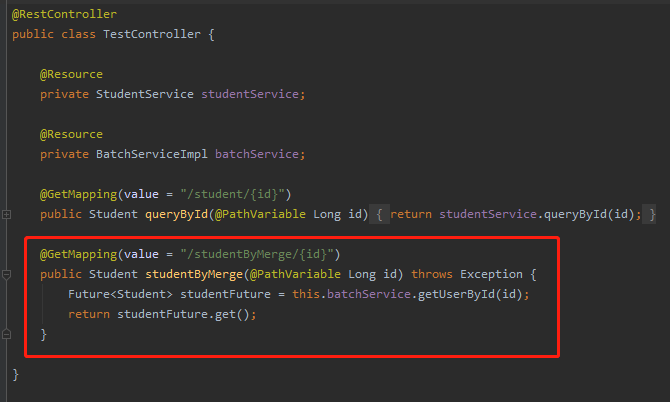The image size is (670, 402).
Task: Click the Future<Student> type declaration
Action: click(120, 294)
